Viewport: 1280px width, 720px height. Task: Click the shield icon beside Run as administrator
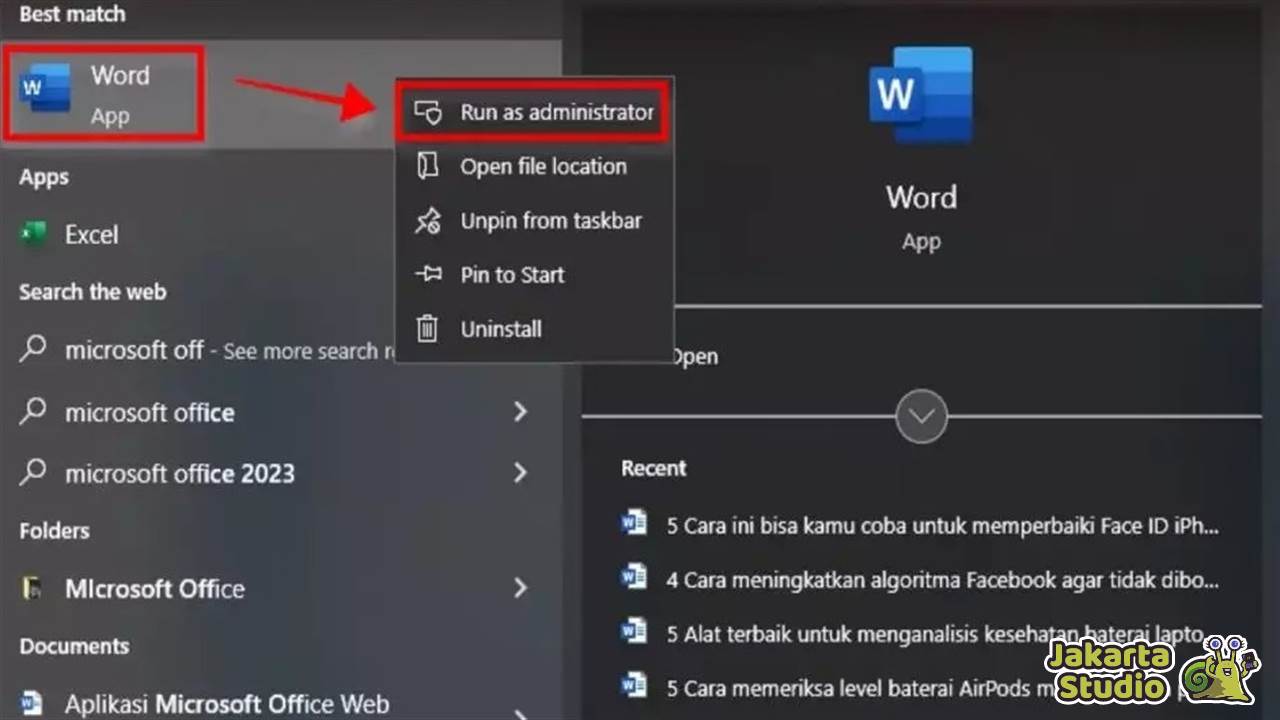(x=428, y=113)
